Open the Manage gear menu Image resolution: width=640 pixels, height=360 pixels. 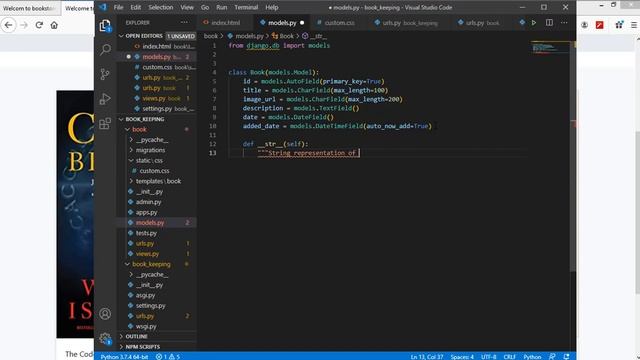coord(105,338)
